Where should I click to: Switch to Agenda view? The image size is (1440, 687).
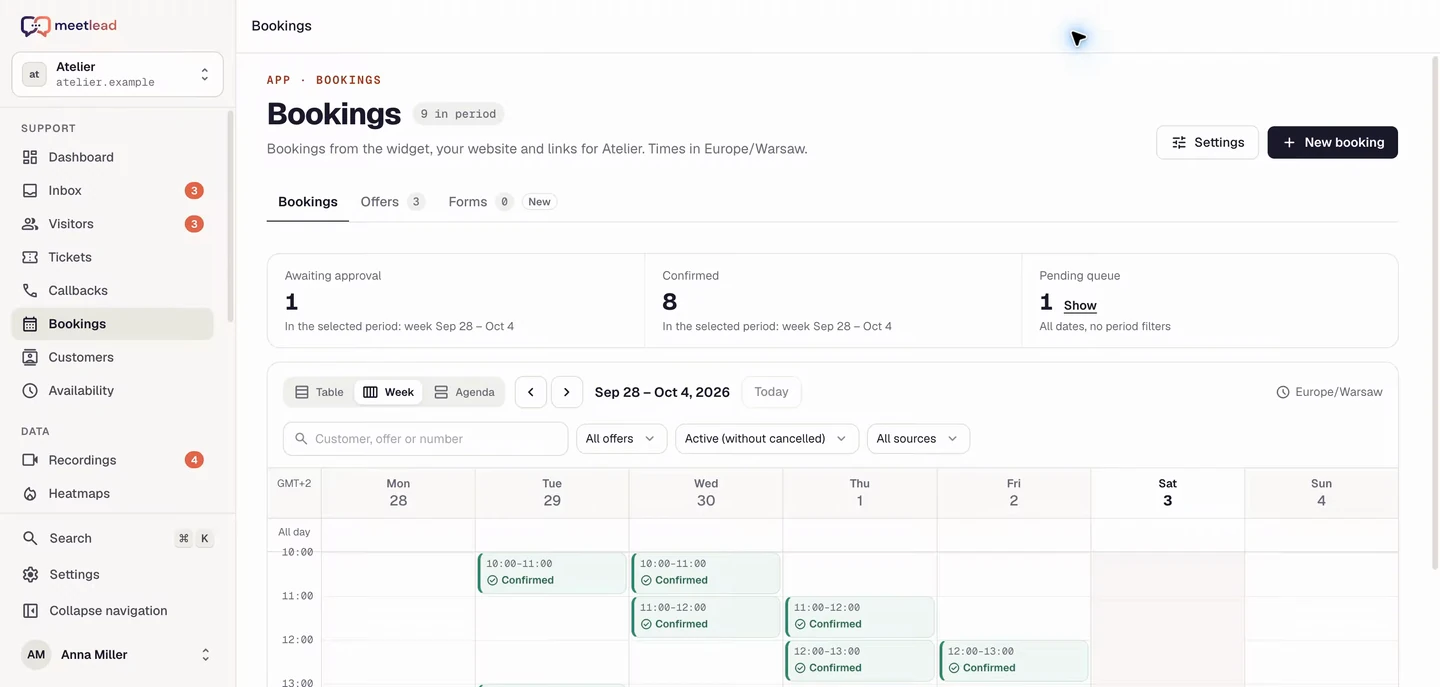(464, 392)
